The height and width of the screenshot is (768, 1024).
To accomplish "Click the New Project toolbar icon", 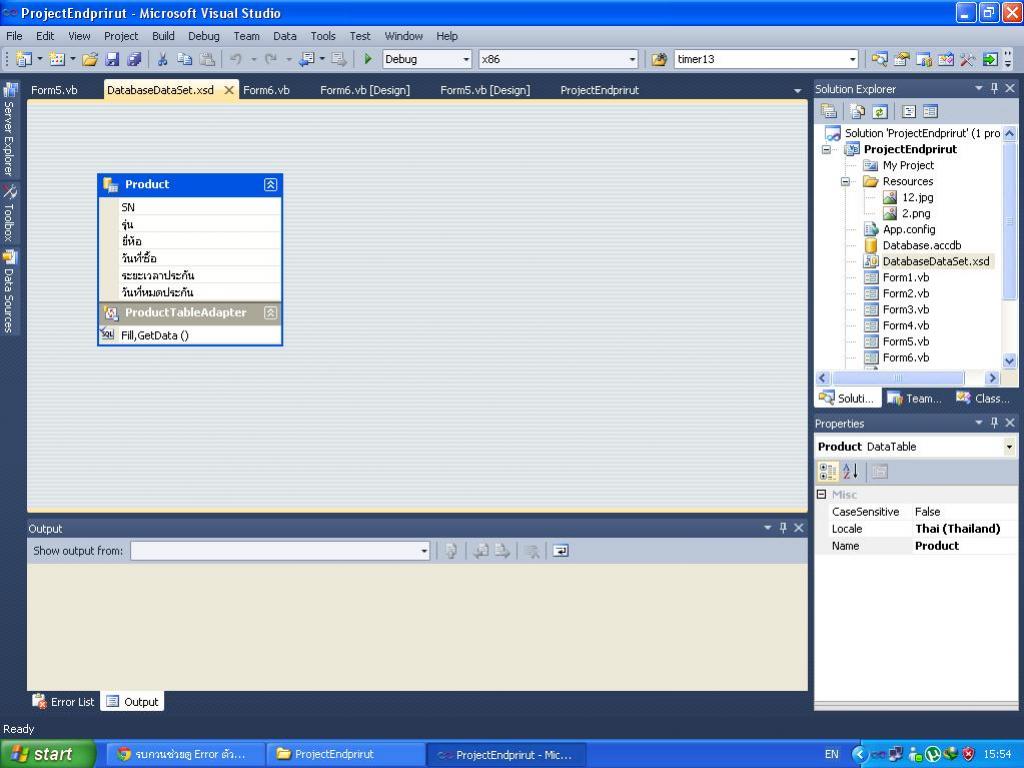I will click(x=24, y=59).
